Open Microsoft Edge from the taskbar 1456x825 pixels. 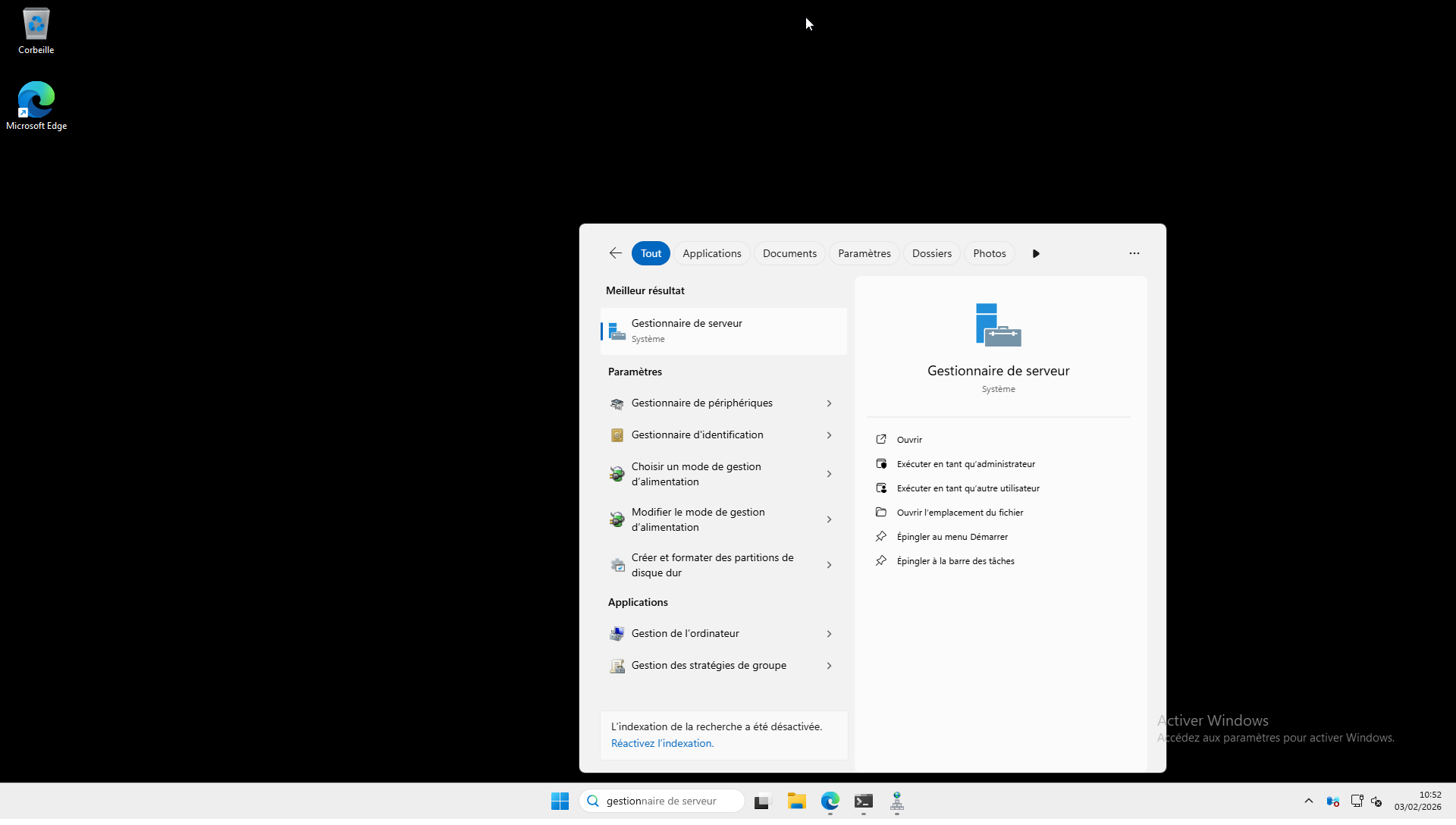[x=830, y=801]
